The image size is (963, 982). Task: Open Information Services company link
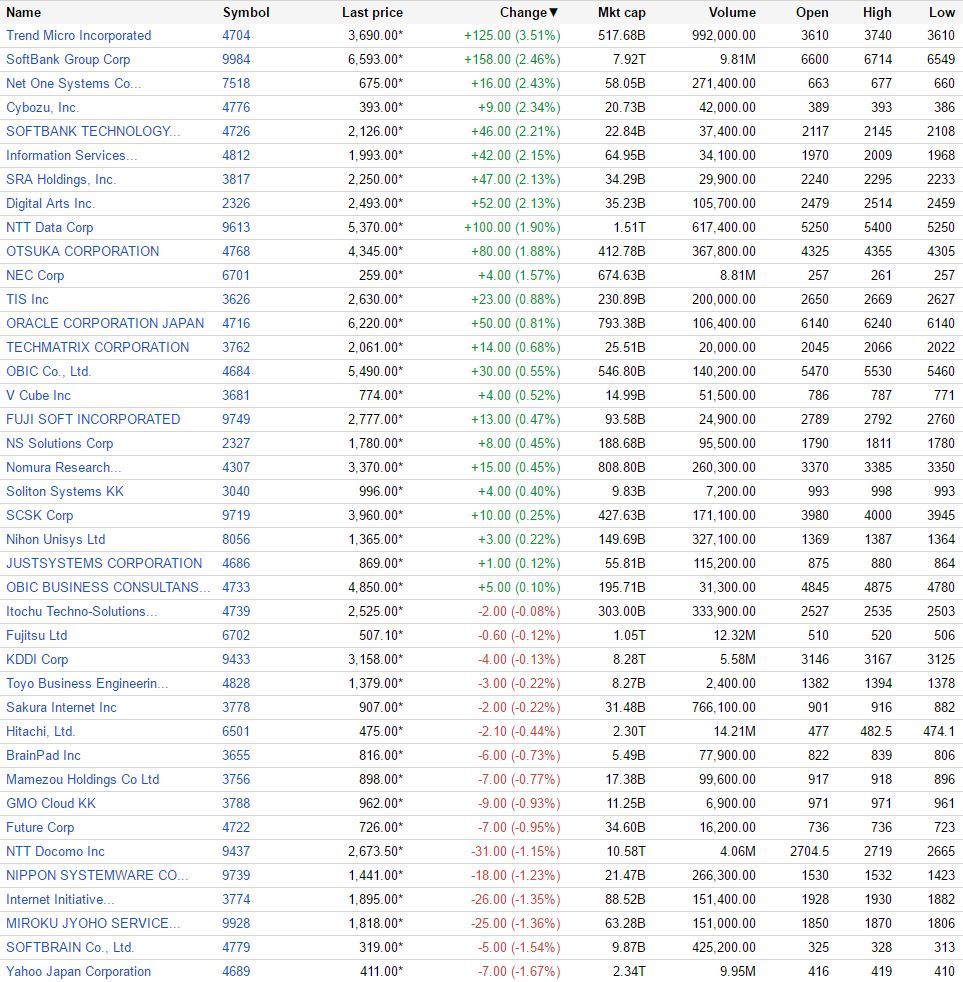(x=71, y=155)
